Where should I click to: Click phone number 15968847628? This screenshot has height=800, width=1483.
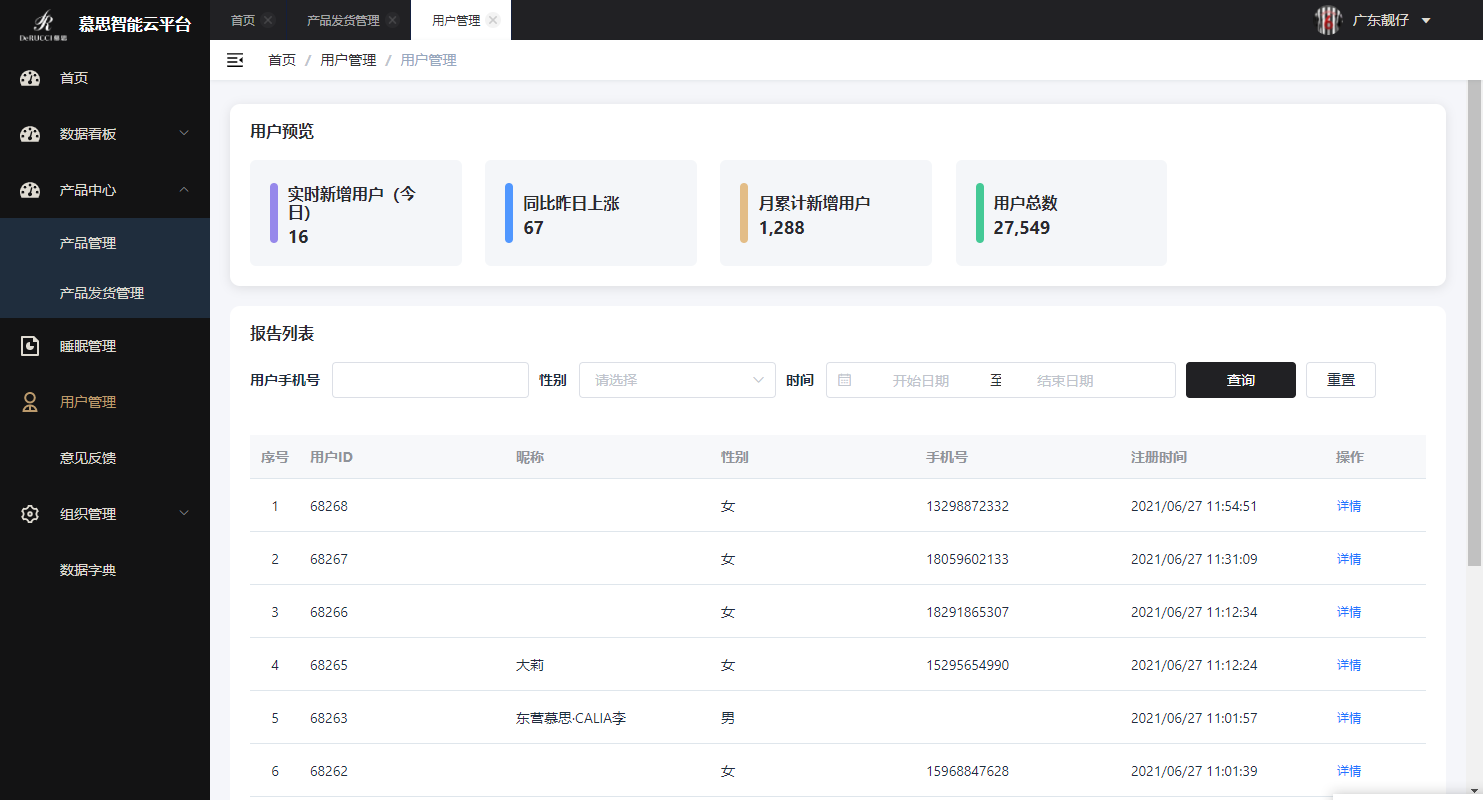[x=967, y=771]
